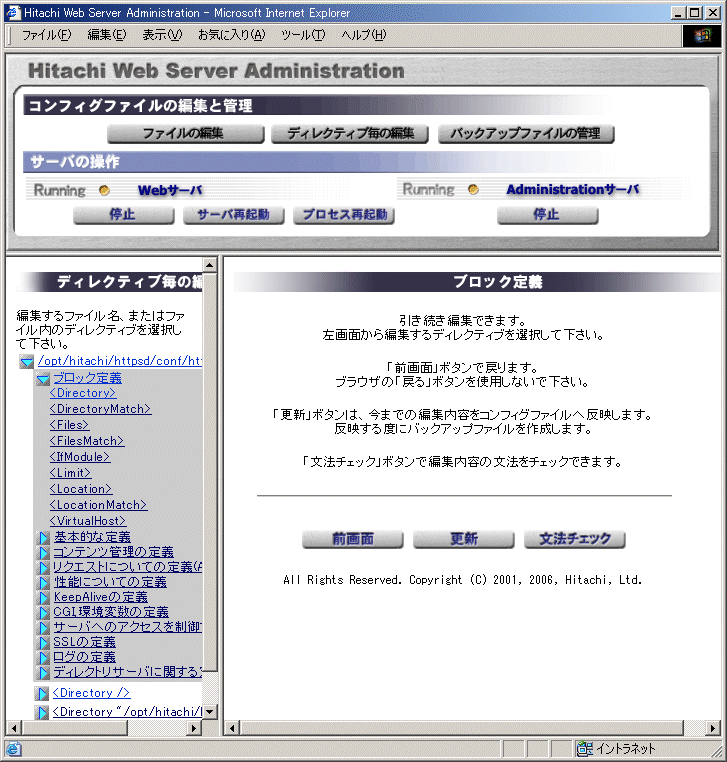This screenshot has width=727, height=762.
Task: Expand the CGI環境変数の定義 arrow
Action: tap(44, 612)
